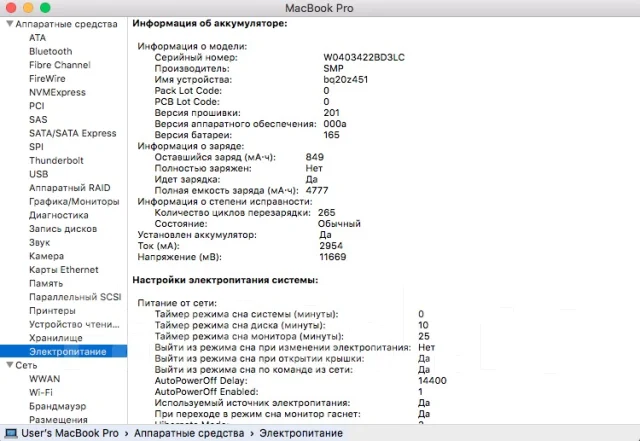
Task: Select FireWire in the sidebar
Action: (x=47, y=78)
